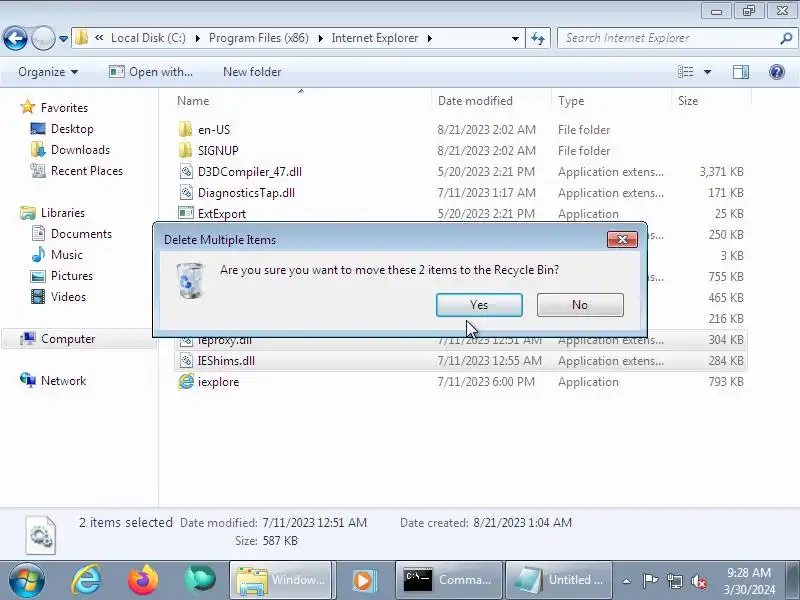
Task: Show hidden tray icons arrow
Action: point(627,581)
